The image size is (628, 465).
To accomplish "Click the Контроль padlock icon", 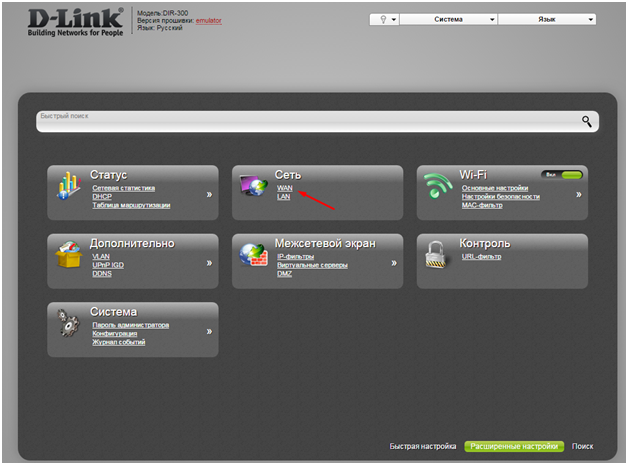I will point(438,256).
